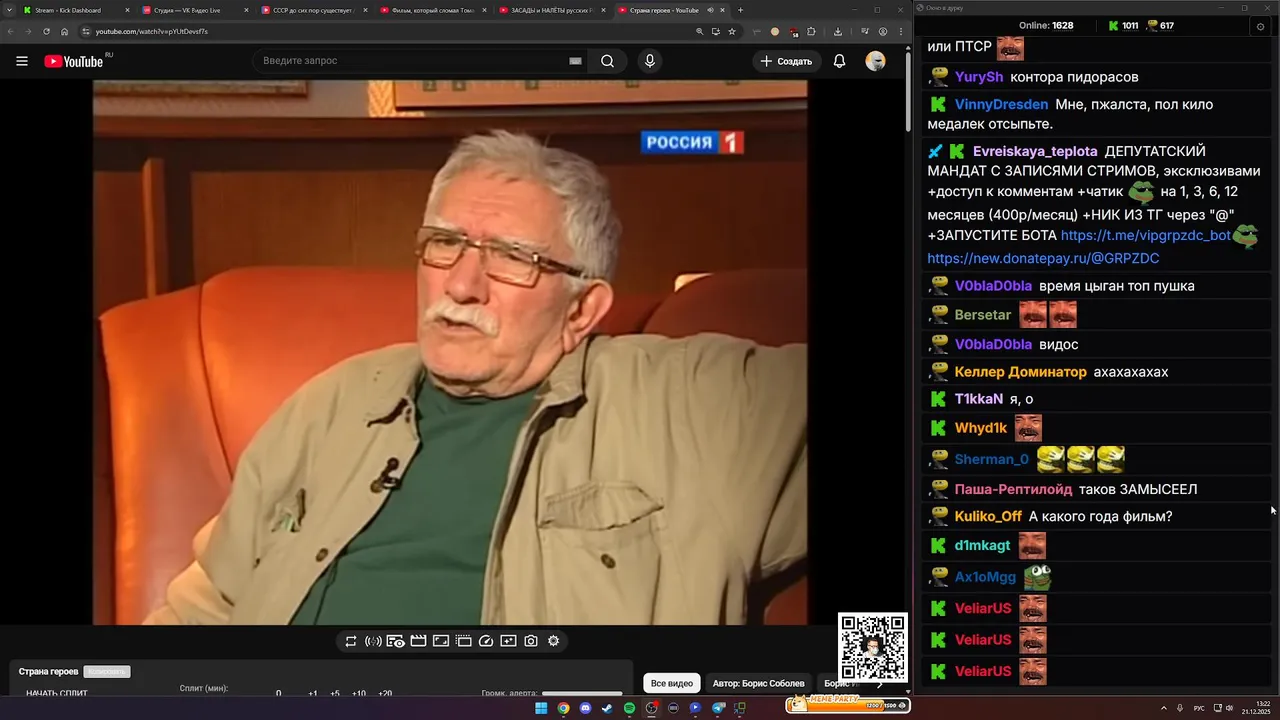Open the YouTube guide hamburger menu
This screenshot has width=1280, height=720.
pyautogui.click(x=22, y=61)
